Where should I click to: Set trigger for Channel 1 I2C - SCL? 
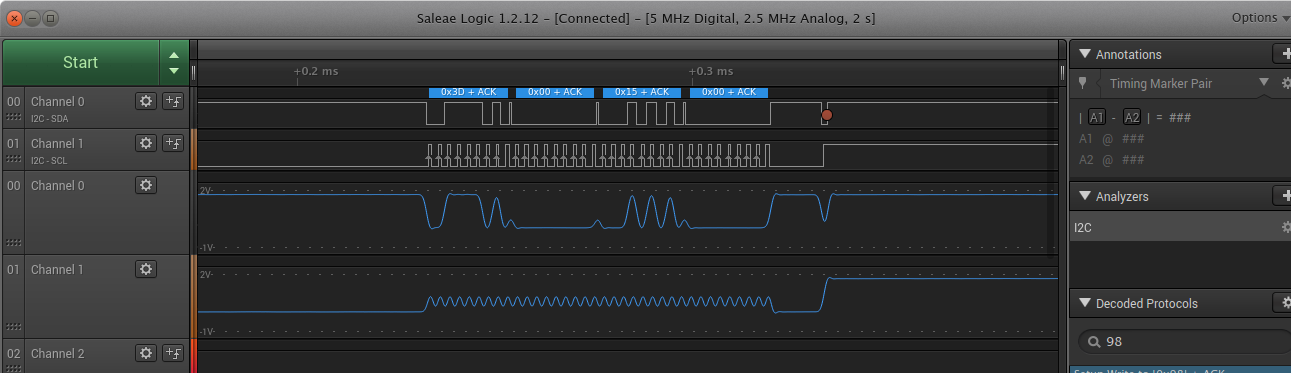(172, 143)
